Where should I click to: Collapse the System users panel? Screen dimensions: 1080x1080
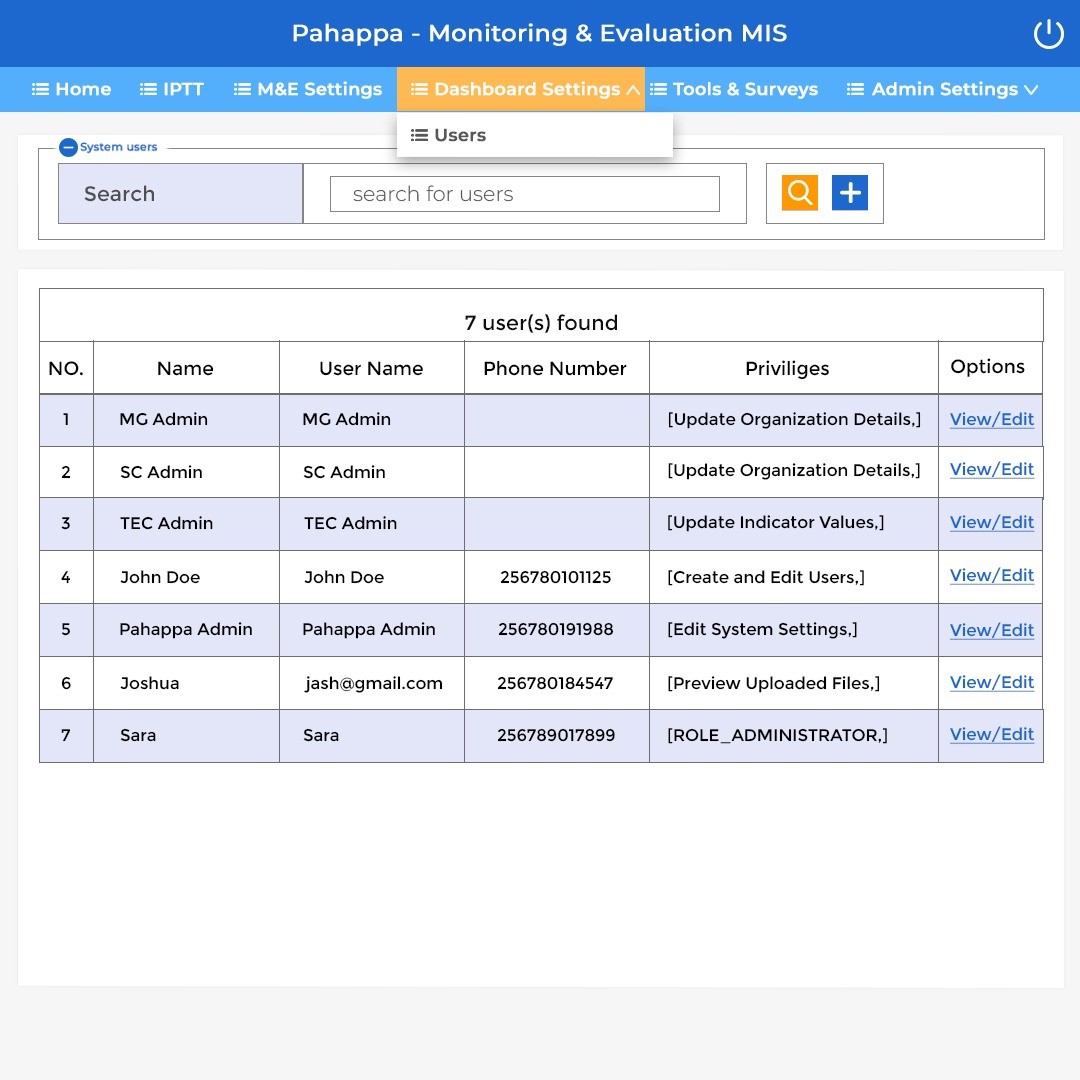coord(68,147)
